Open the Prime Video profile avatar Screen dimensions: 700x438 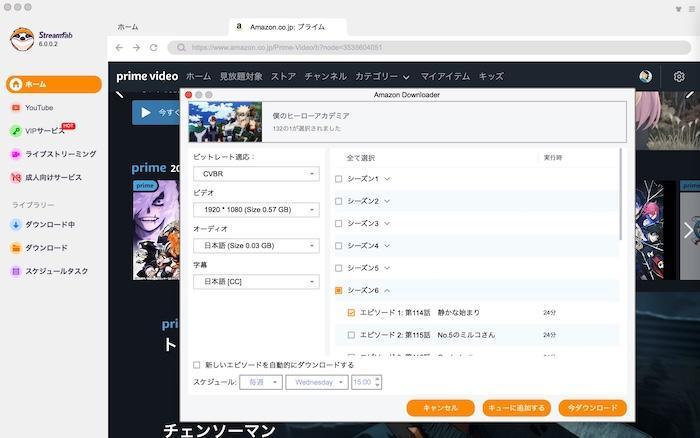click(645, 76)
